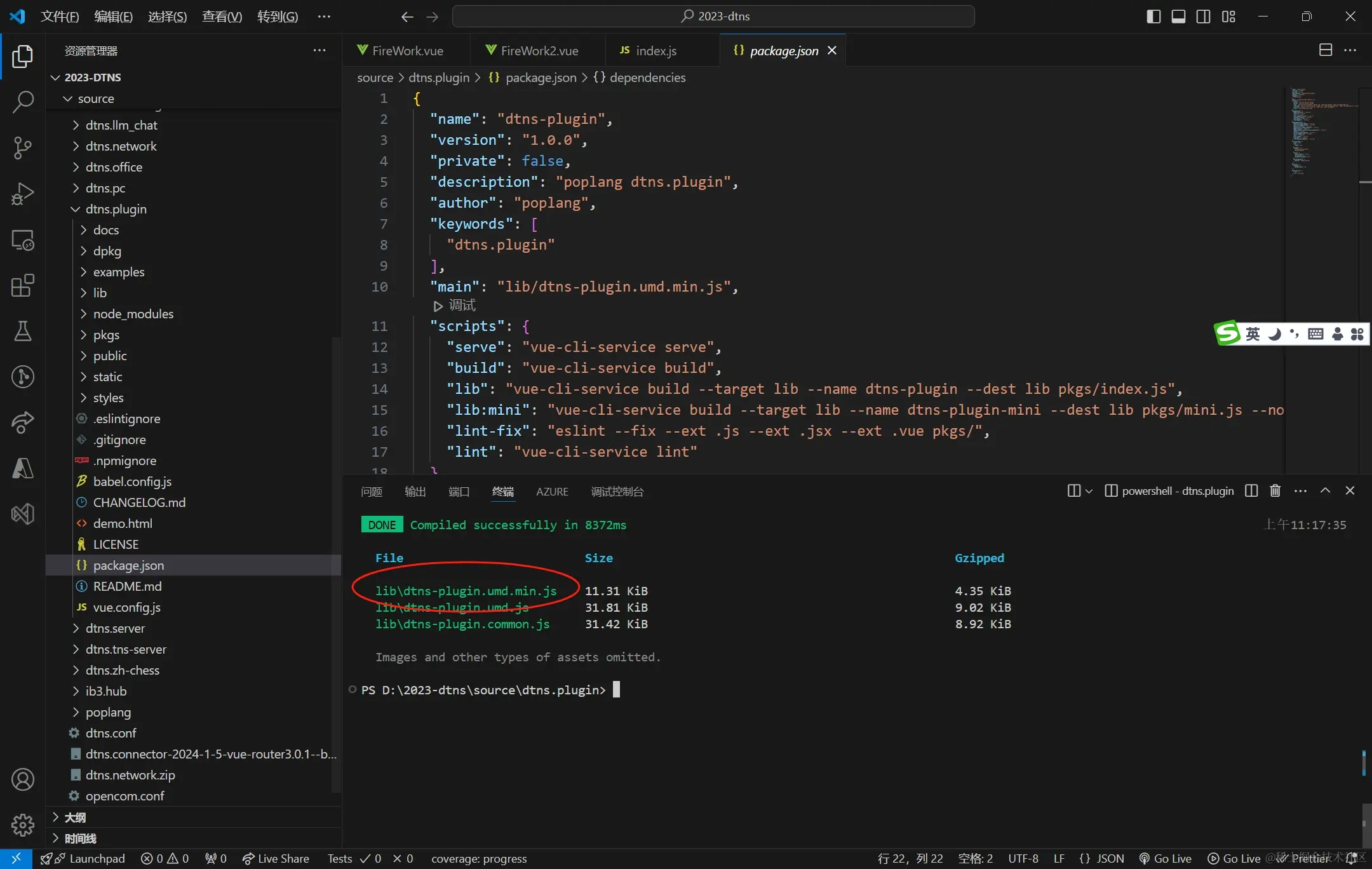Open the Testing flask icon
This screenshot has height=869, width=1372.
pyautogui.click(x=23, y=331)
